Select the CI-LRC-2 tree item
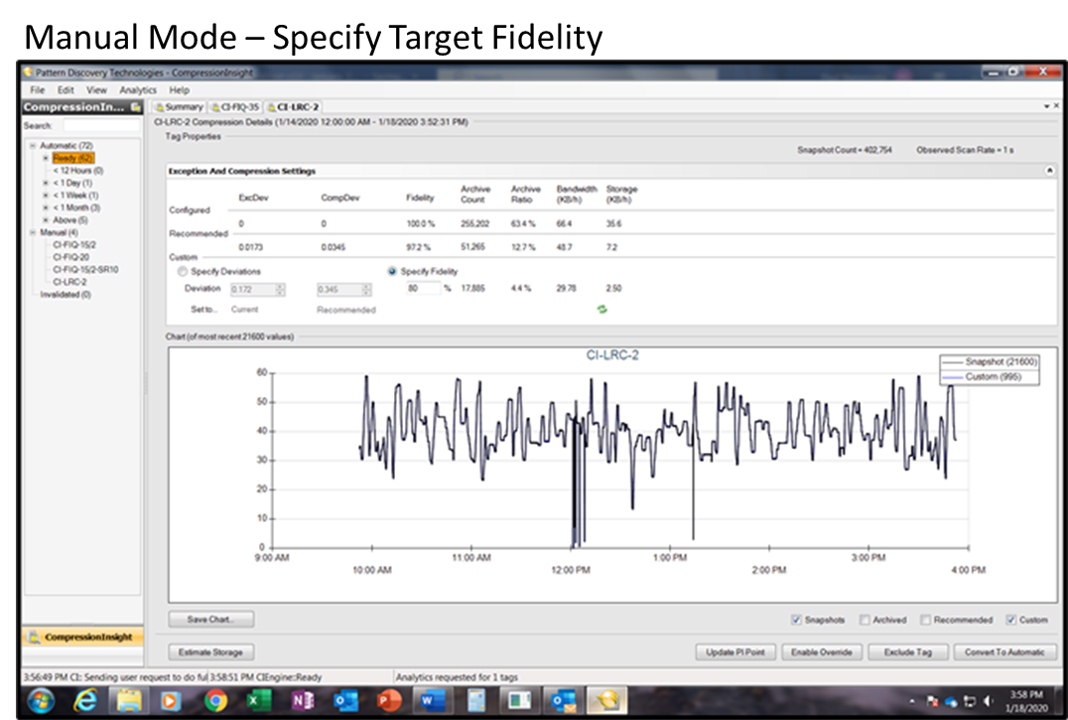 (69, 282)
